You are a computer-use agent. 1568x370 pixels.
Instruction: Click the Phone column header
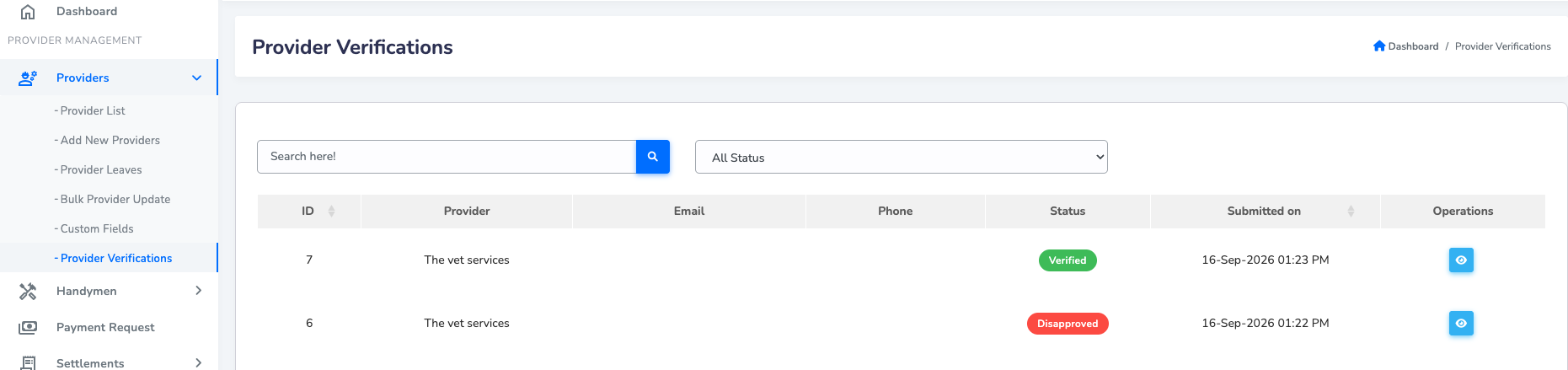point(895,212)
